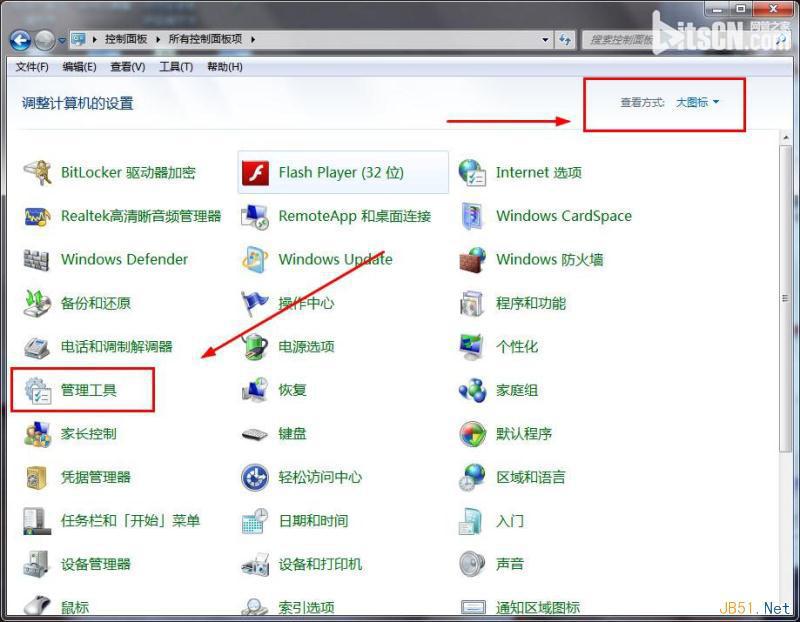The width and height of the screenshot is (800, 622).
Task: Click the 操作中心 flag icon
Action: coord(255,303)
